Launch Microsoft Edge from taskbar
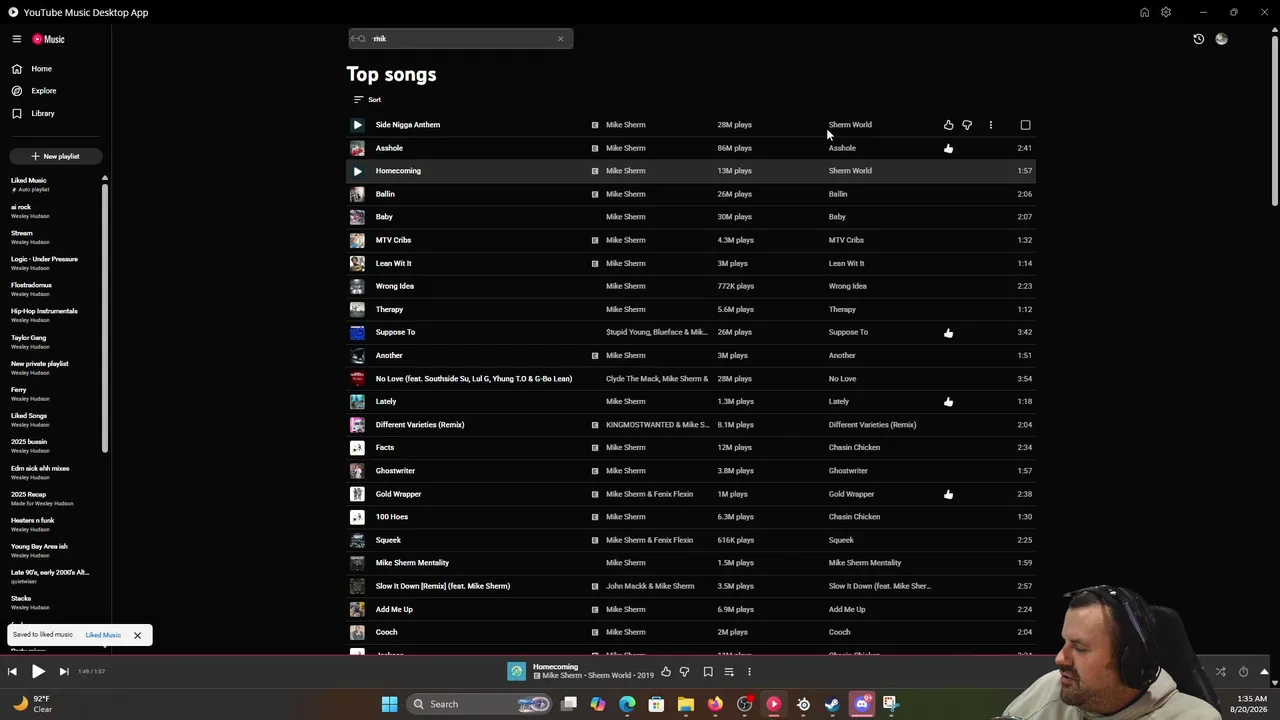 [x=627, y=704]
